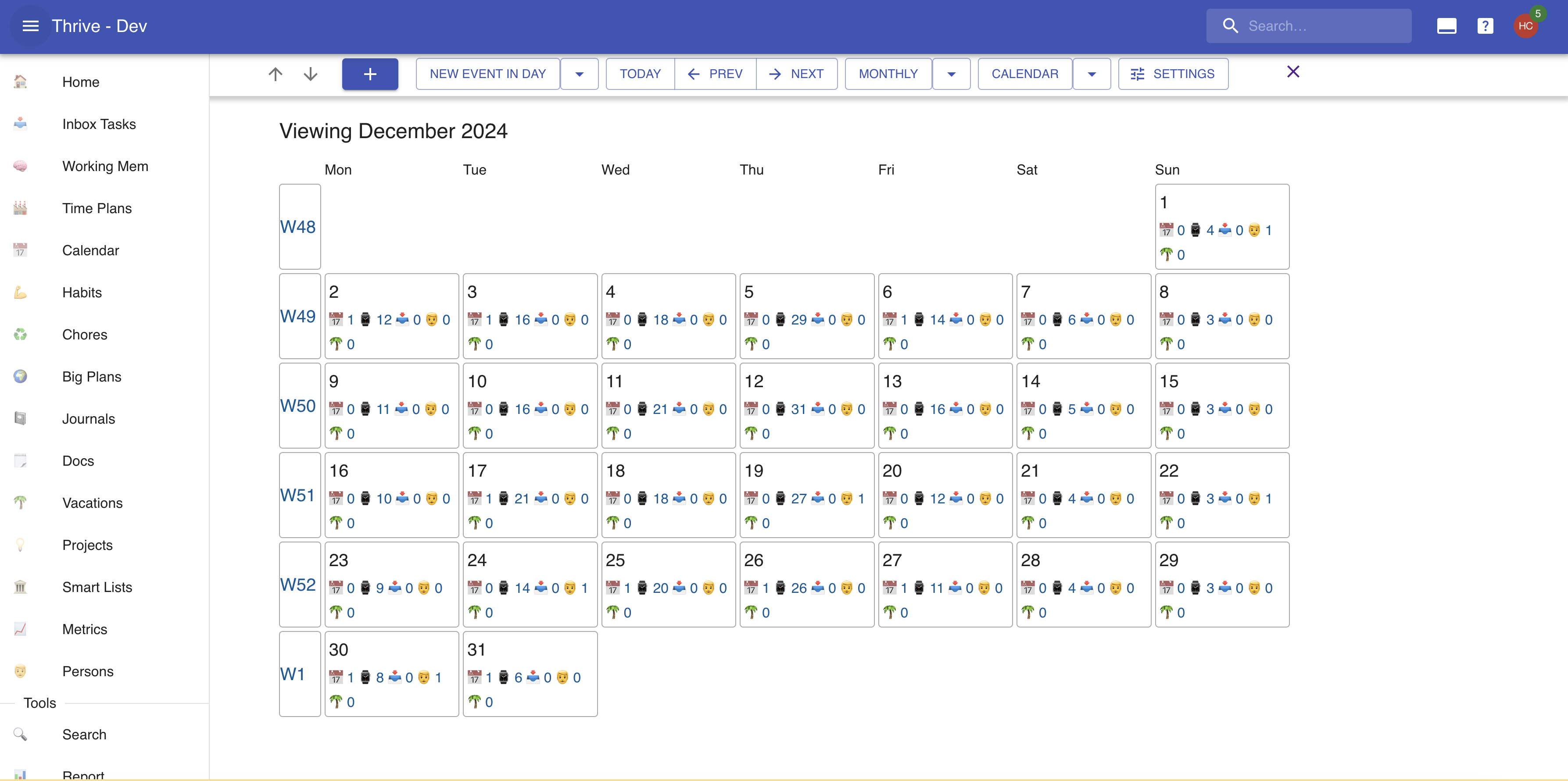1568x781 pixels.
Task: Select the Chores recycle icon
Action: [20, 334]
